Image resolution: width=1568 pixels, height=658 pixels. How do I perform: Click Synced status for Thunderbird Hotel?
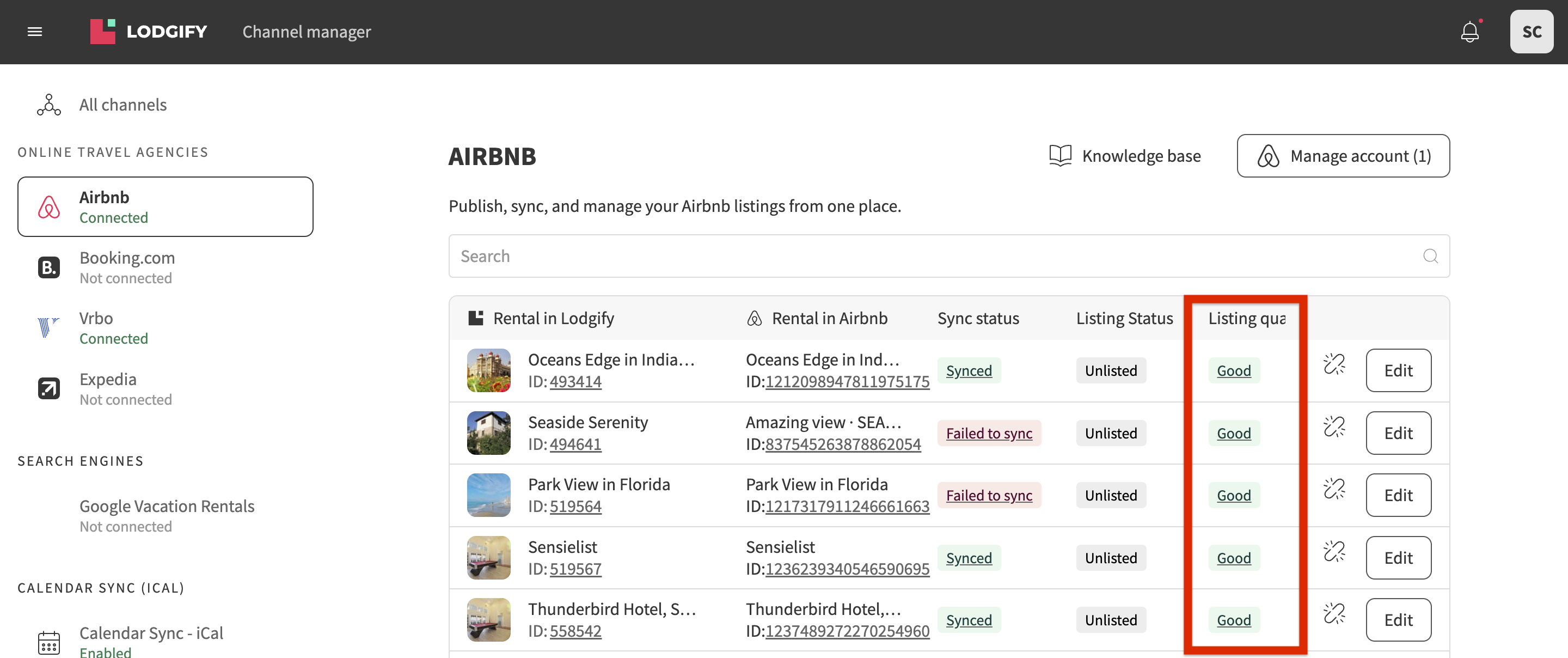click(x=969, y=621)
